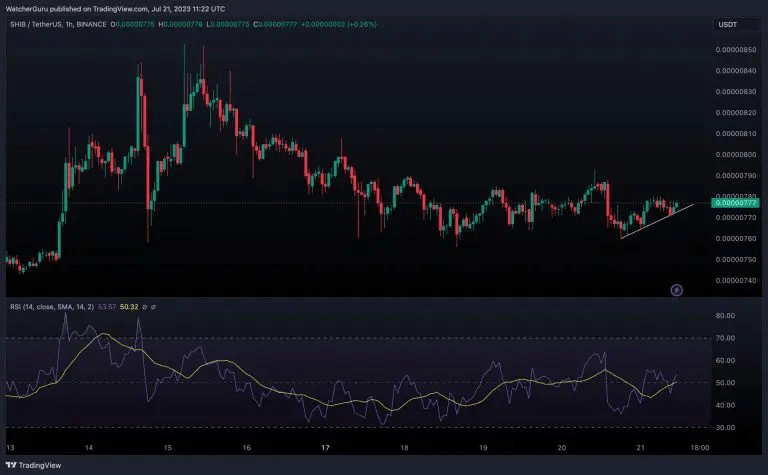This screenshot has width=768, height=475.
Task: Click the green 0.00000777 current price label
Action: tap(735, 203)
